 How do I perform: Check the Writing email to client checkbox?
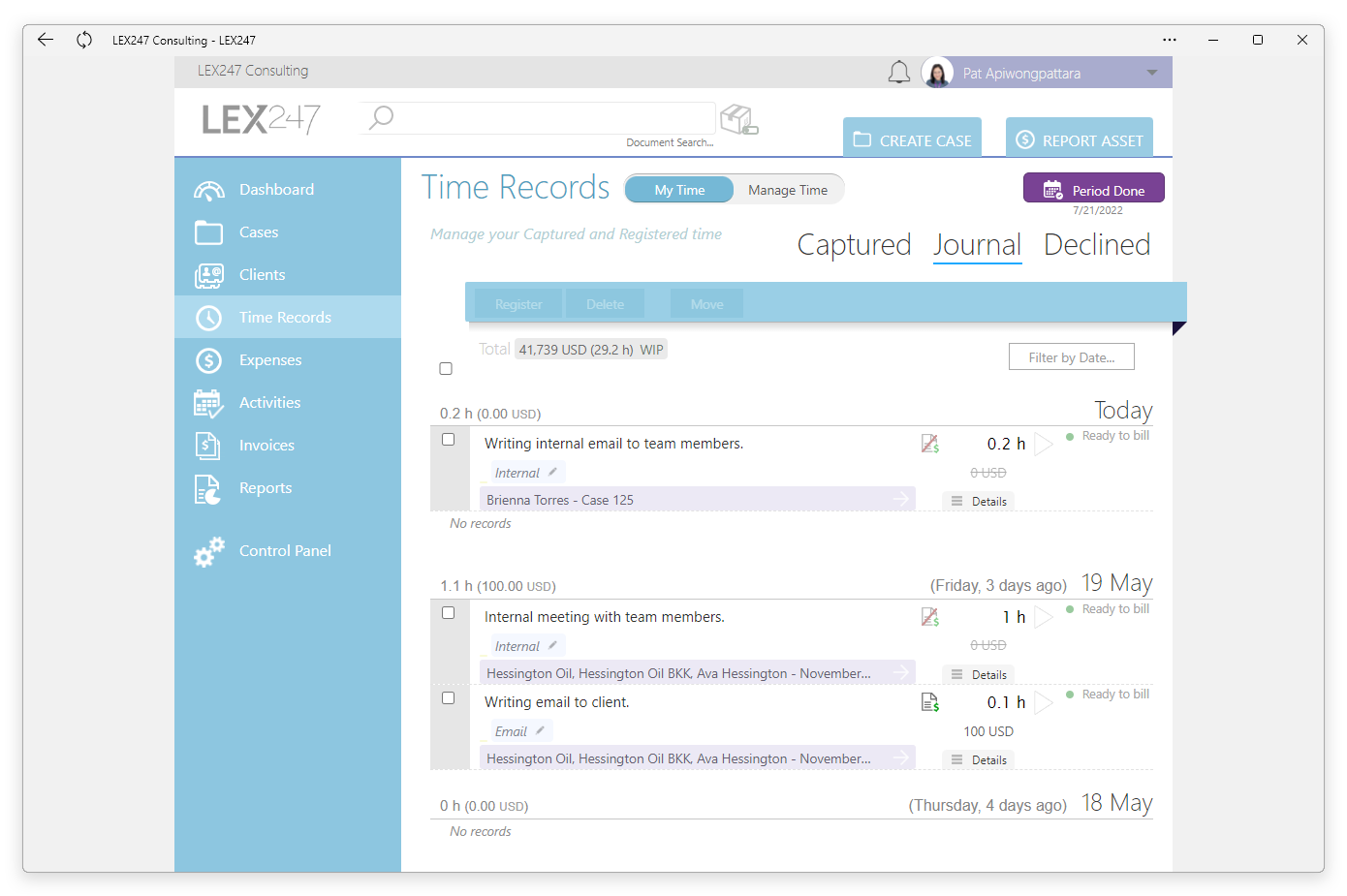448,697
